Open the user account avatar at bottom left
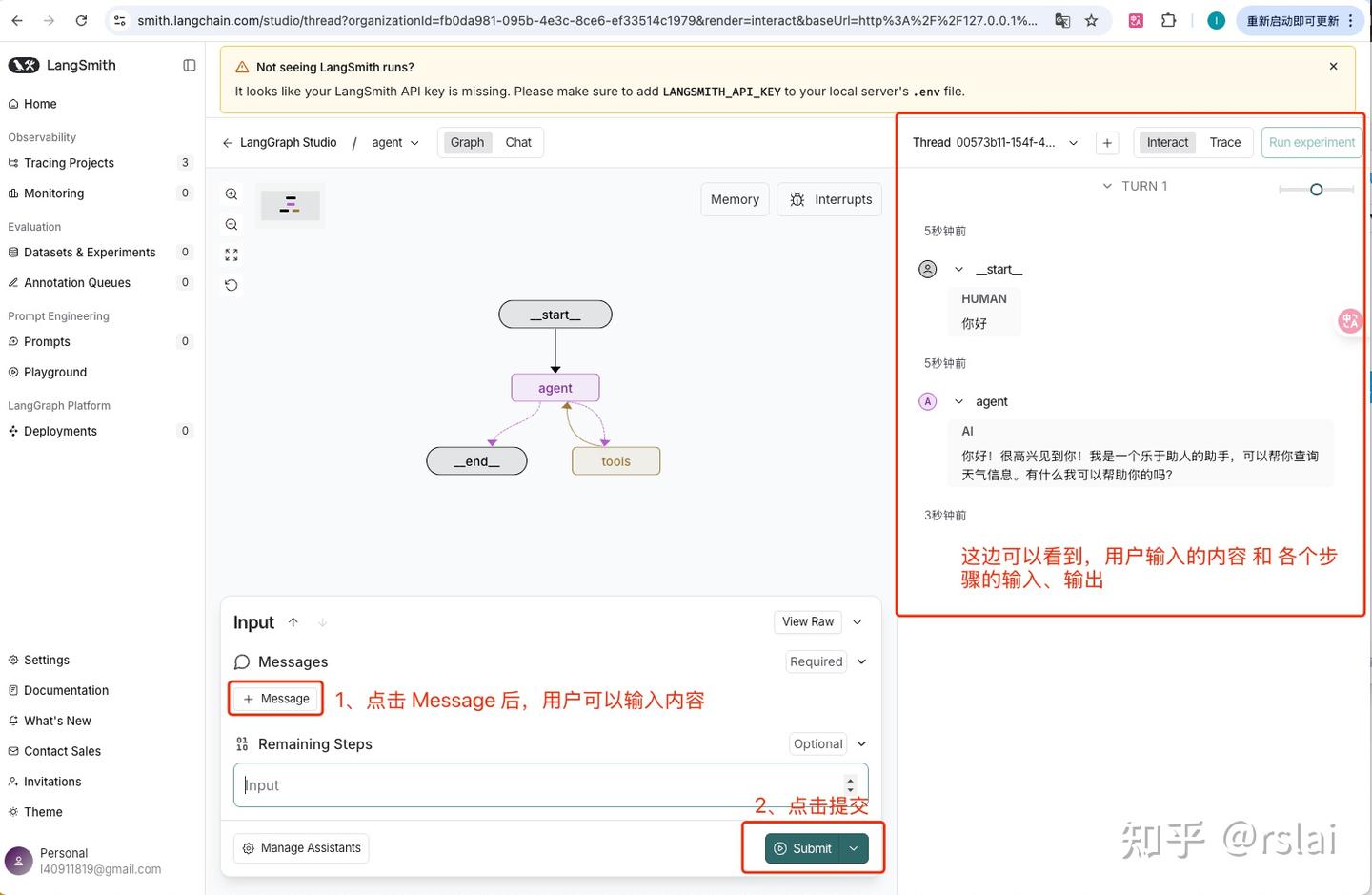Image resolution: width=1372 pixels, height=895 pixels. (18, 861)
